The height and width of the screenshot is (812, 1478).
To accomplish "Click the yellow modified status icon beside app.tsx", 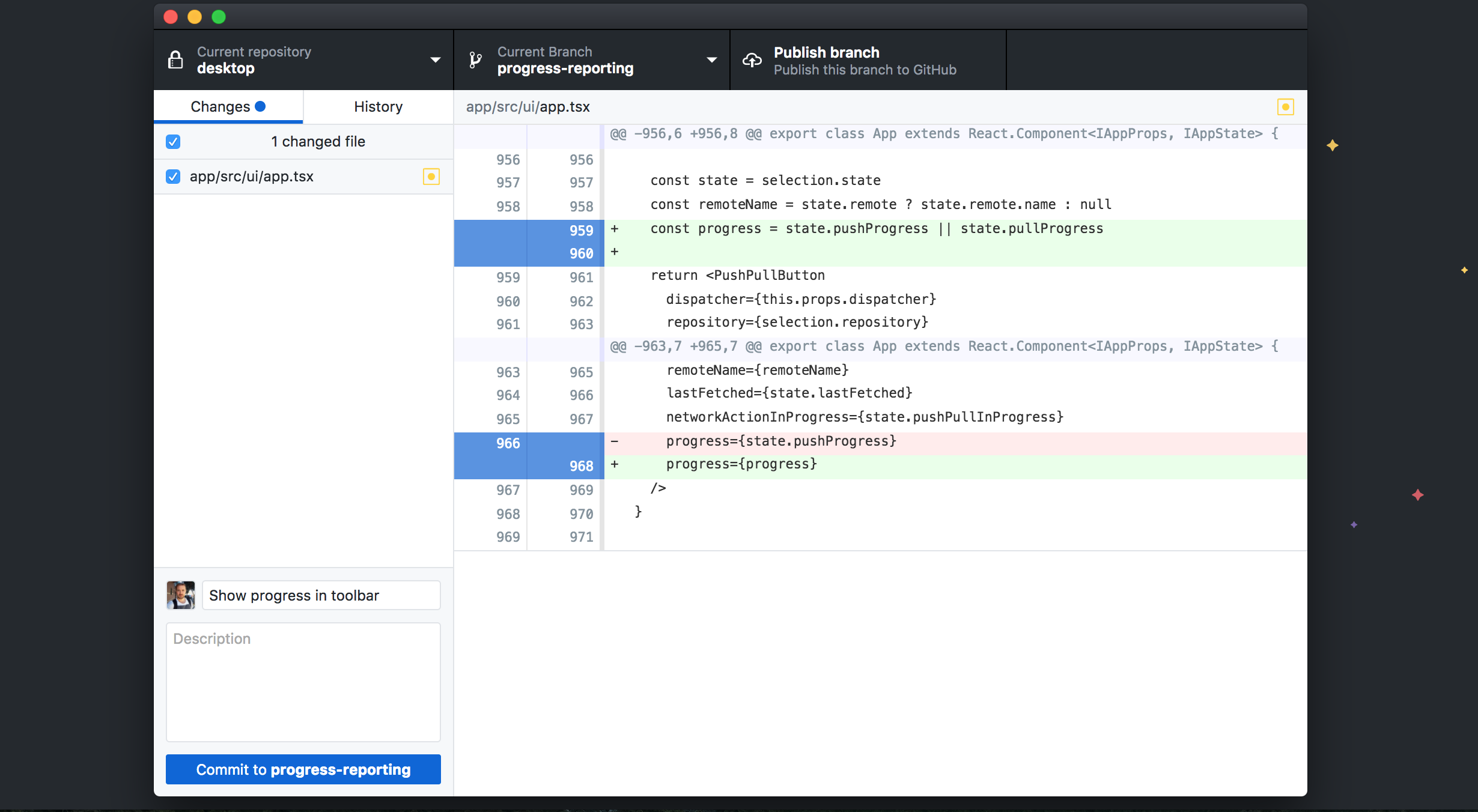I will [x=431, y=176].
